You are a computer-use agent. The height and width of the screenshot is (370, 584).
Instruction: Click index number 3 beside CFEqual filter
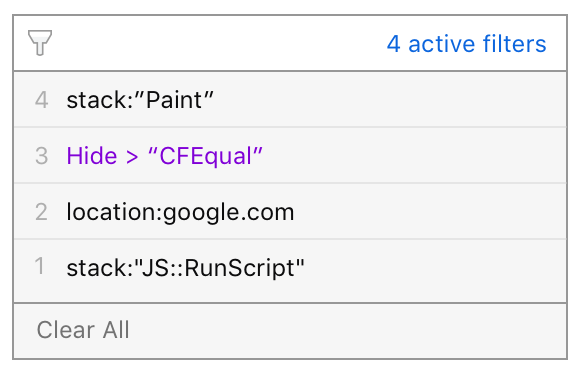pyautogui.click(x=42, y=156)
